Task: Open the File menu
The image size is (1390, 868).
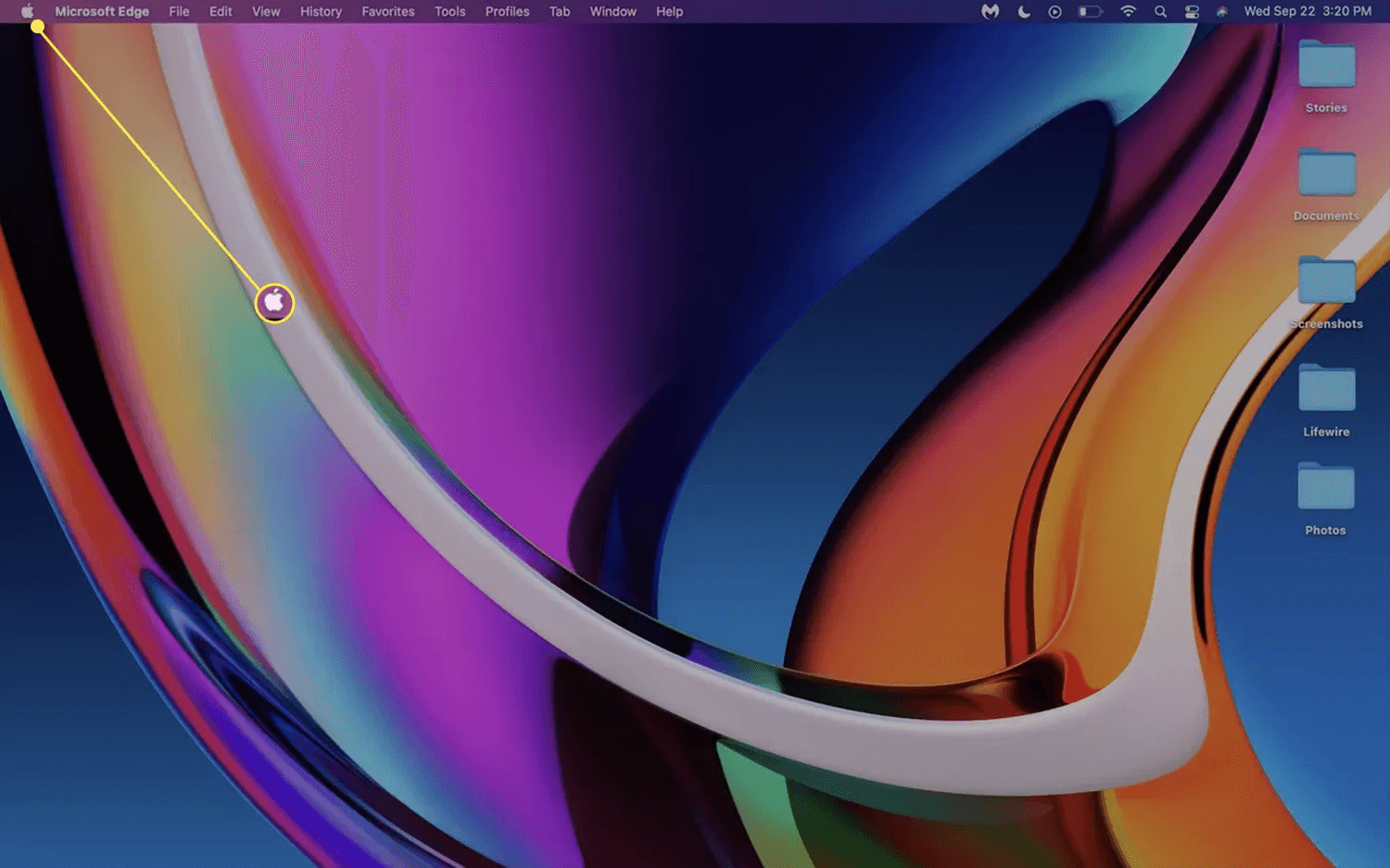Action: tap(179, 11)
